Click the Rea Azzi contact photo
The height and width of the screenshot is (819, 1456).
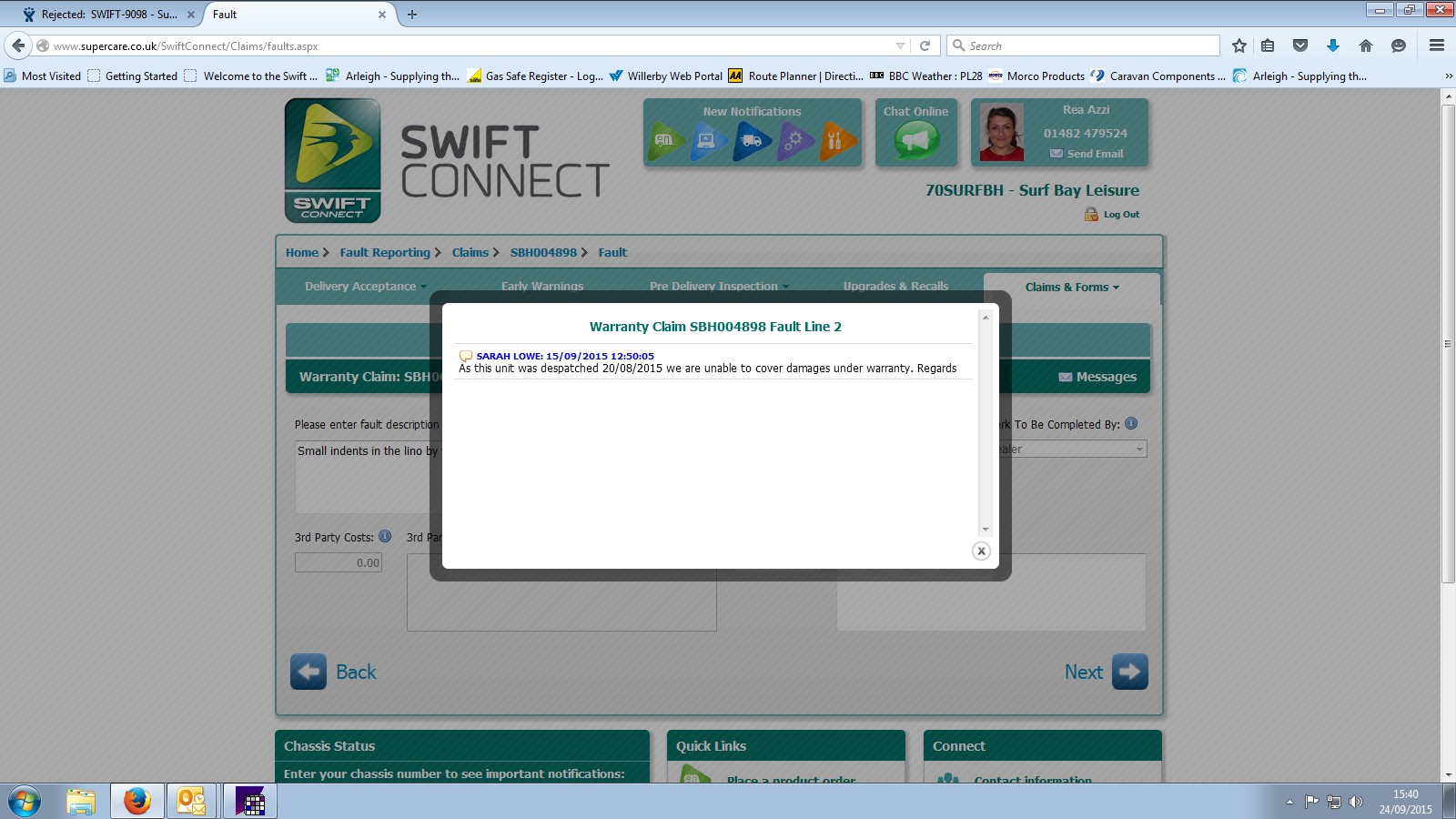click(1002, 133)
